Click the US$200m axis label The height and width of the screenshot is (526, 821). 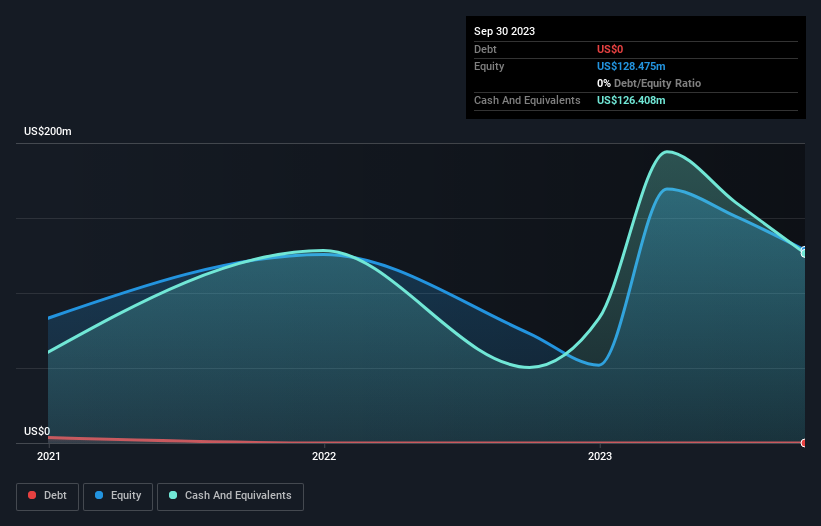click(48, 131)
